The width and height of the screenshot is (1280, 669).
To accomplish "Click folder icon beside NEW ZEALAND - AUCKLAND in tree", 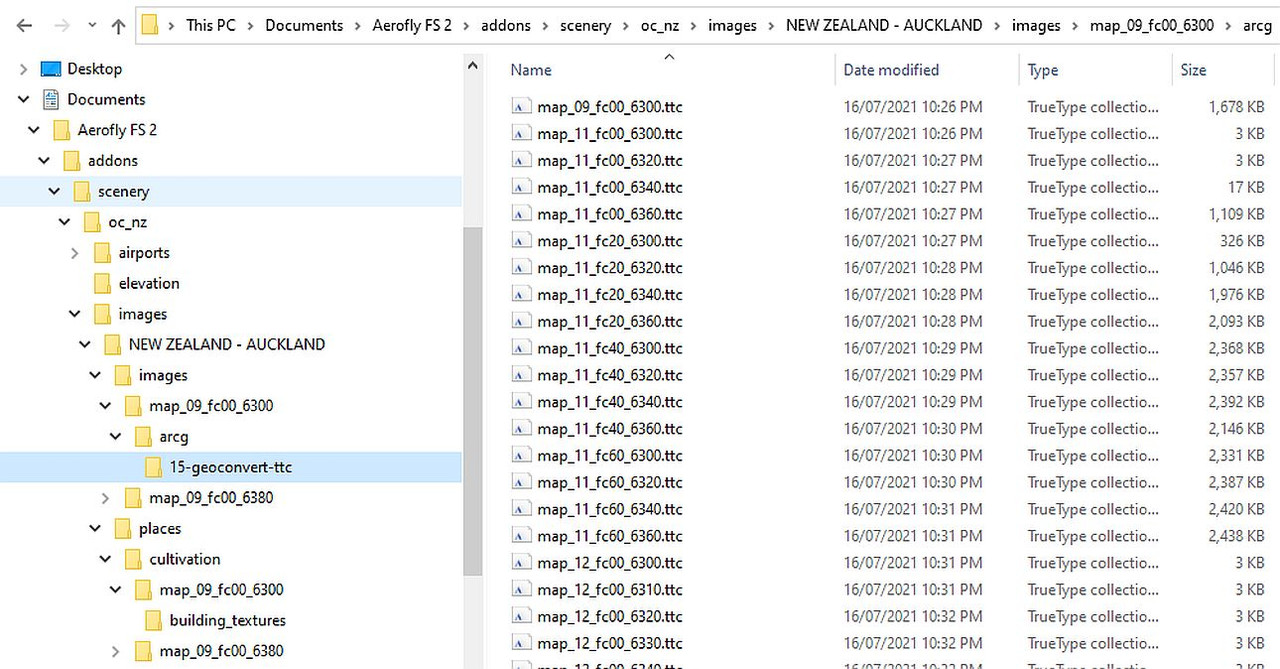I will [112, 344].
